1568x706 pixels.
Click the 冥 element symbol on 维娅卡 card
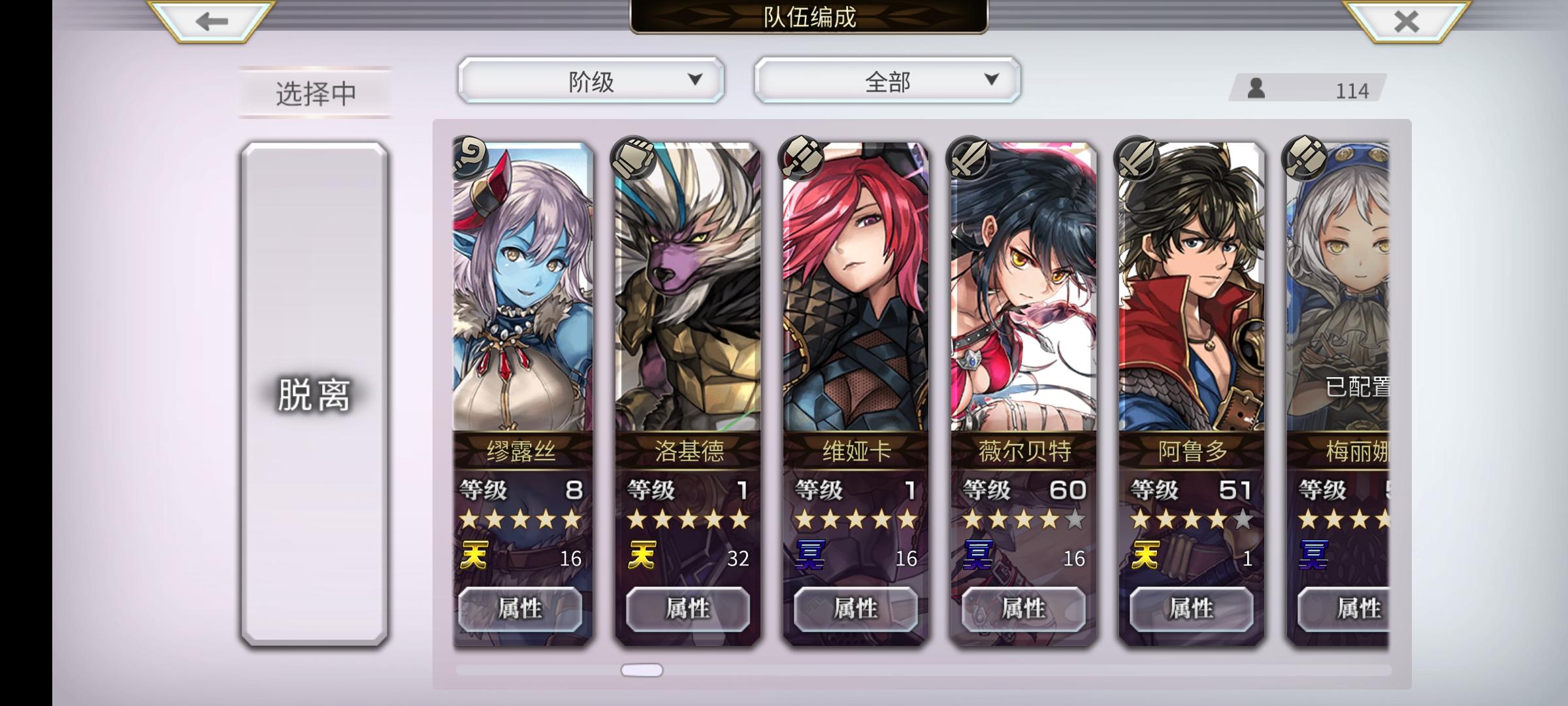click(x=810, y=556)
